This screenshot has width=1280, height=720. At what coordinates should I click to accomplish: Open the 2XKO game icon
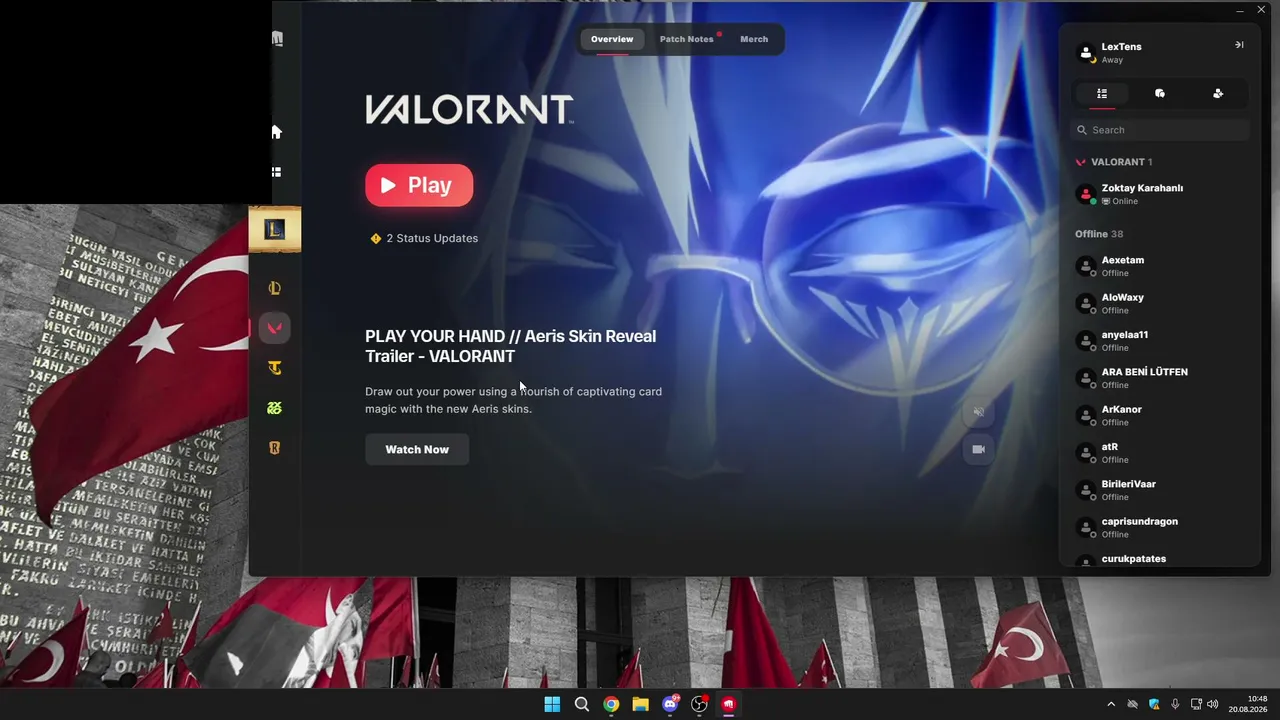click(x=275, y=408)
